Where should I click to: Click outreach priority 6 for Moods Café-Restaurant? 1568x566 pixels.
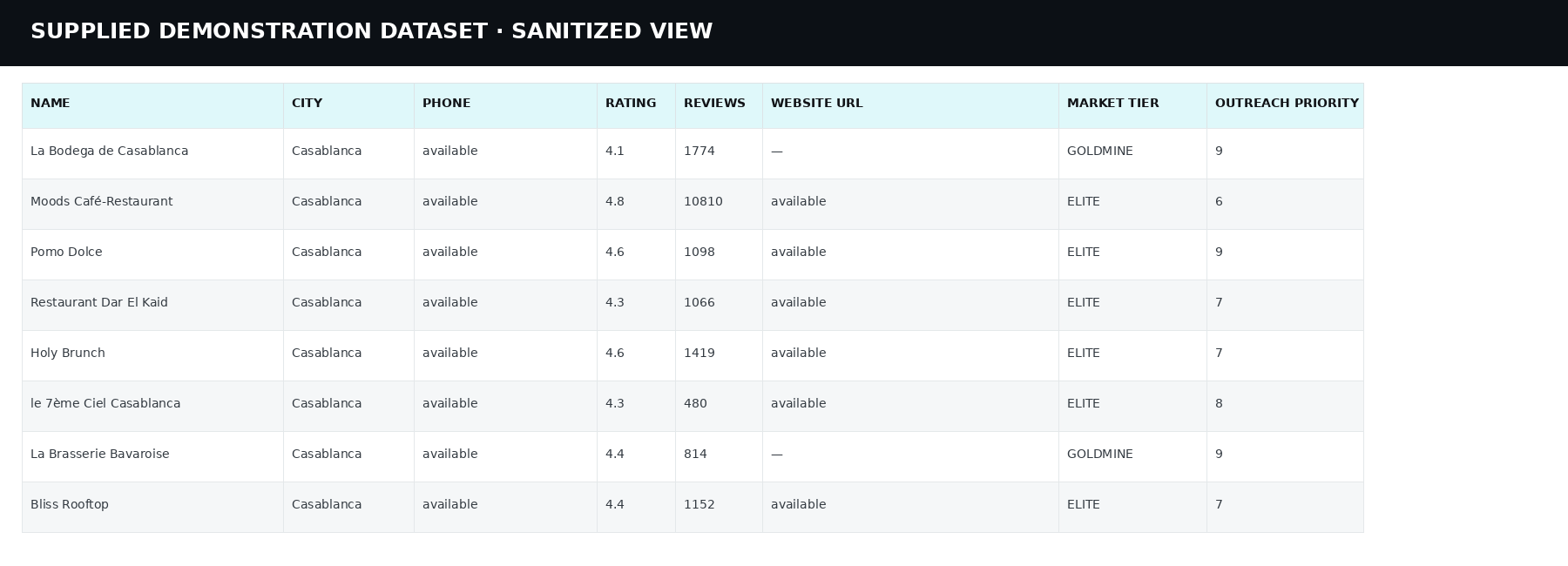pyautogui.click(x=1219, y=201)
